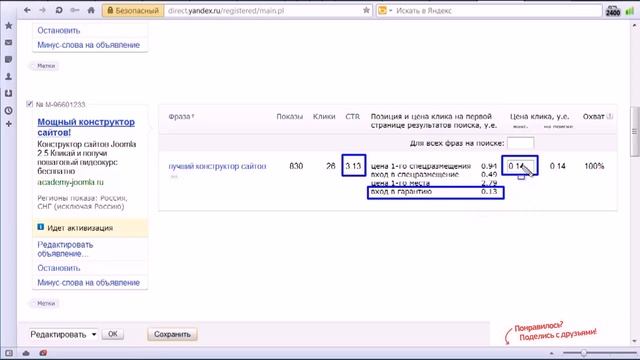Click the OK button
The width and height of the screenshot is (640, 360).
(x=113, y=334)
